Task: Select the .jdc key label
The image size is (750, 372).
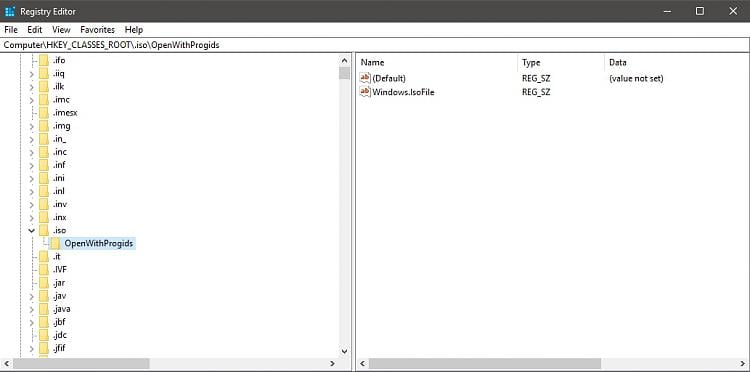Action: pyautogui.click(x=60, y=335)
